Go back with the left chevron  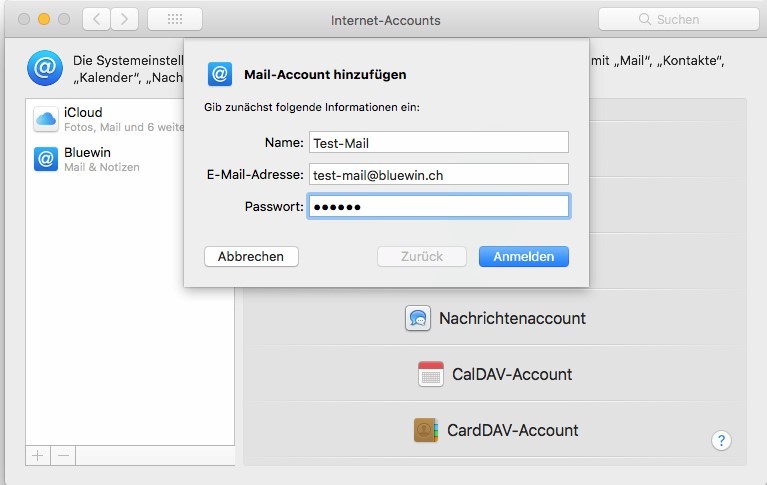96,19
